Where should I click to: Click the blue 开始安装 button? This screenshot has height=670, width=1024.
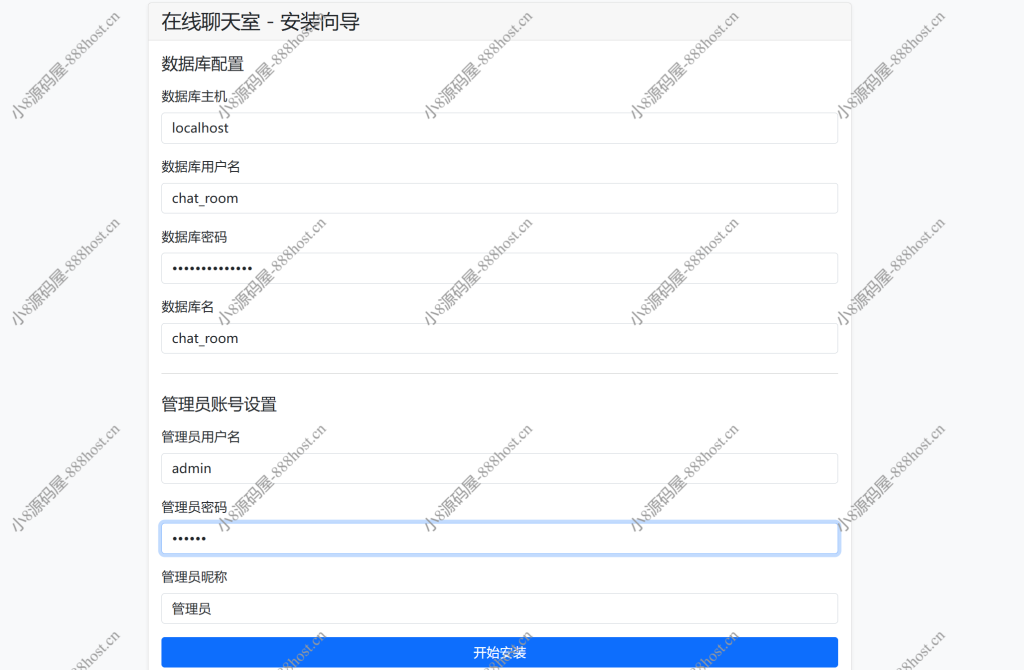500,652
